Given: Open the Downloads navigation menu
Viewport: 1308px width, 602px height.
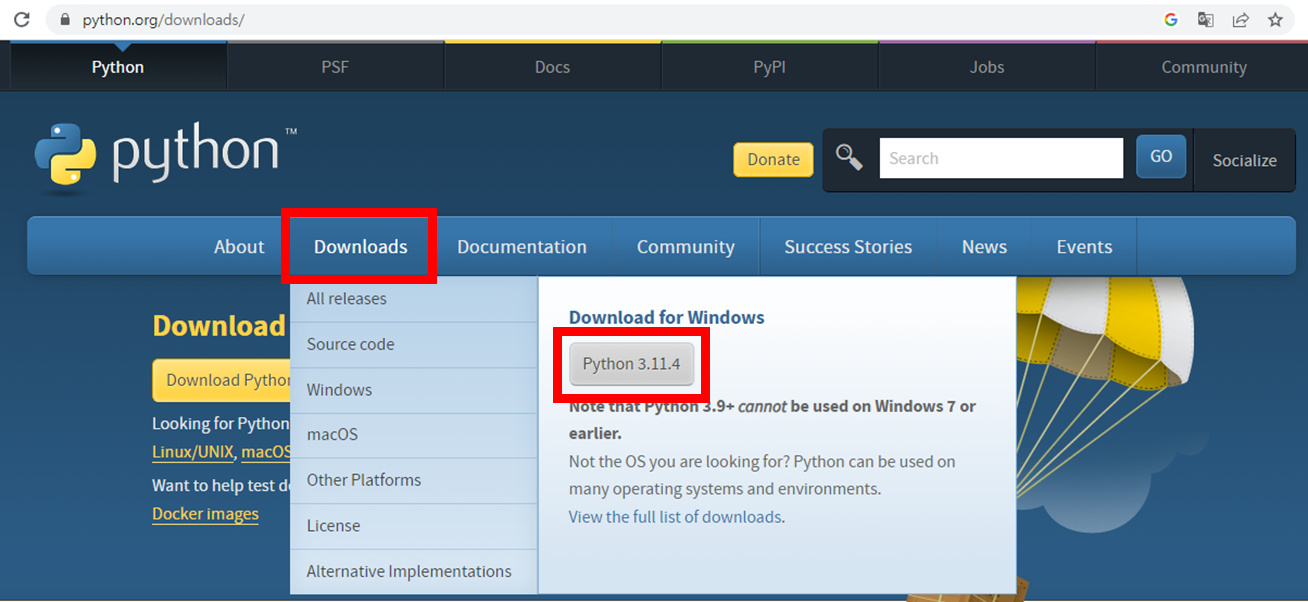Looking at the screenshot, I should click(x=361, y=247).
